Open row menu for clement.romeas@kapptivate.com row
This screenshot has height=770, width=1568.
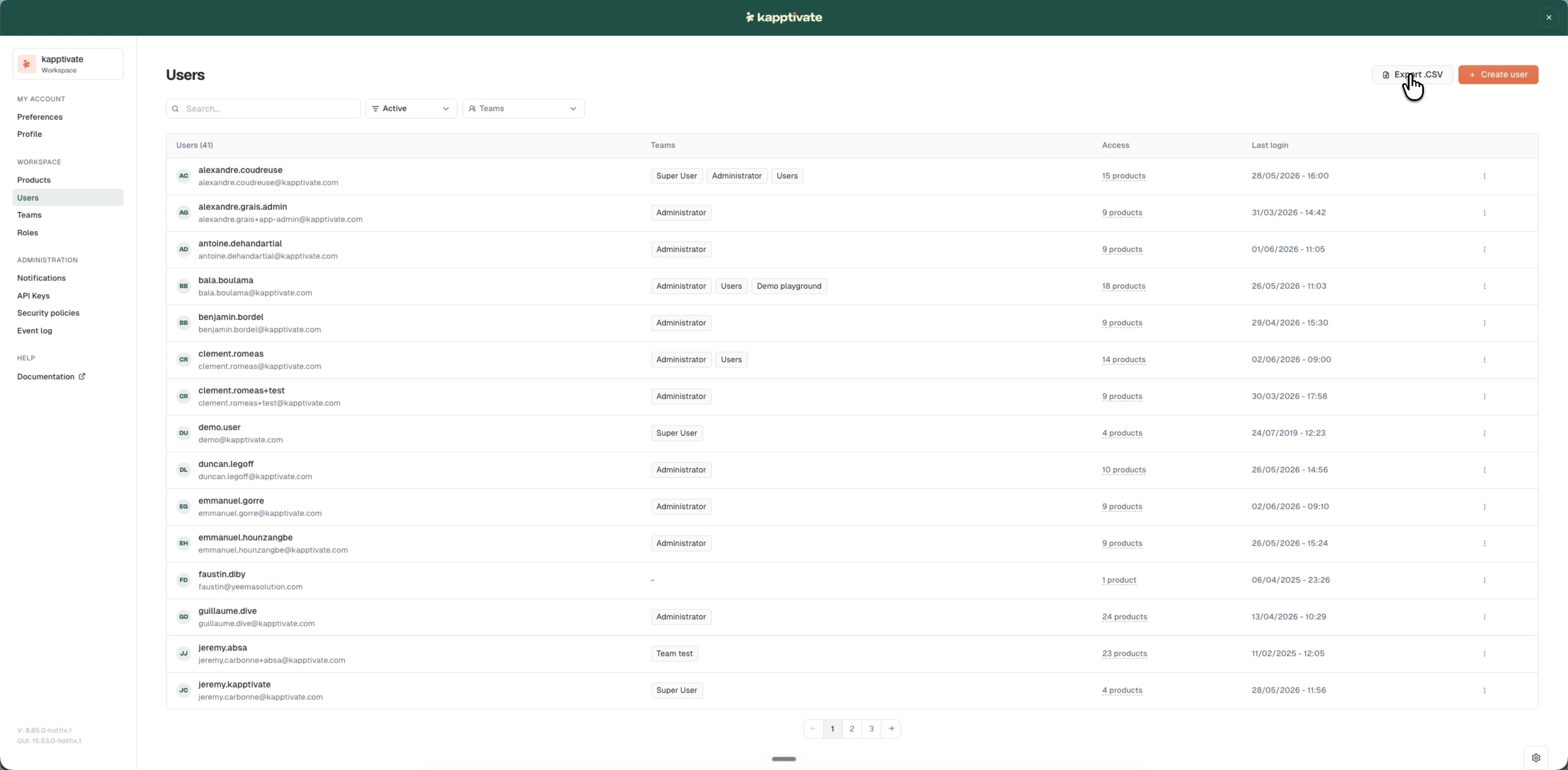pos(1484,360)
